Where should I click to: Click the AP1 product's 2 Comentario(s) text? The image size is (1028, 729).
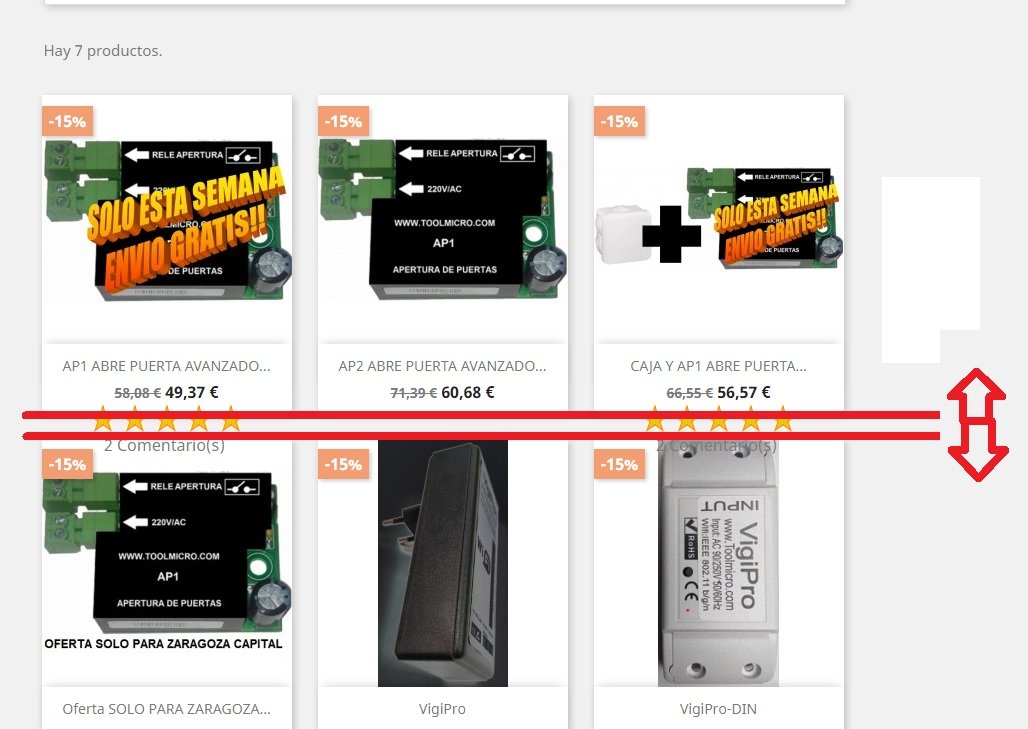[x=165, y=446]
